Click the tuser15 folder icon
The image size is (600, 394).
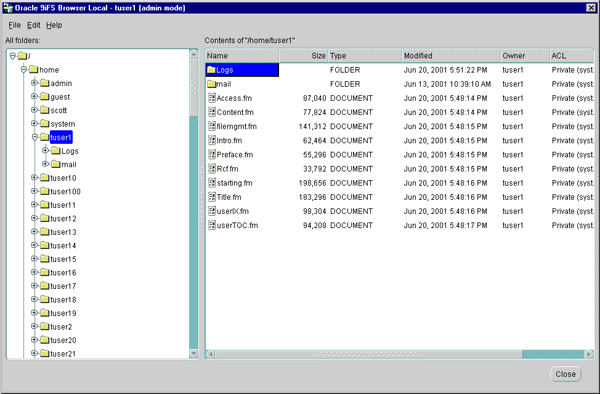click(x=45, y=259)
